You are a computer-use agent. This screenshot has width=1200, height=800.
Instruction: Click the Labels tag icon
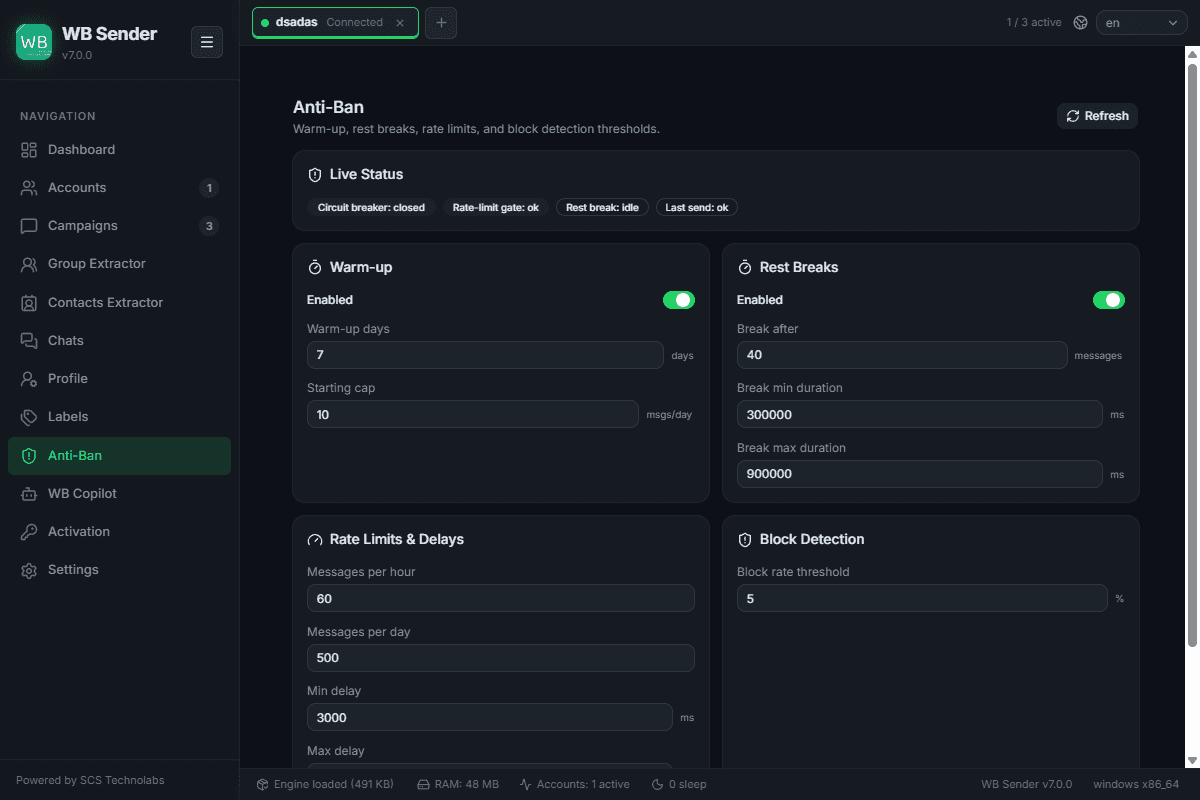(29, 417)
